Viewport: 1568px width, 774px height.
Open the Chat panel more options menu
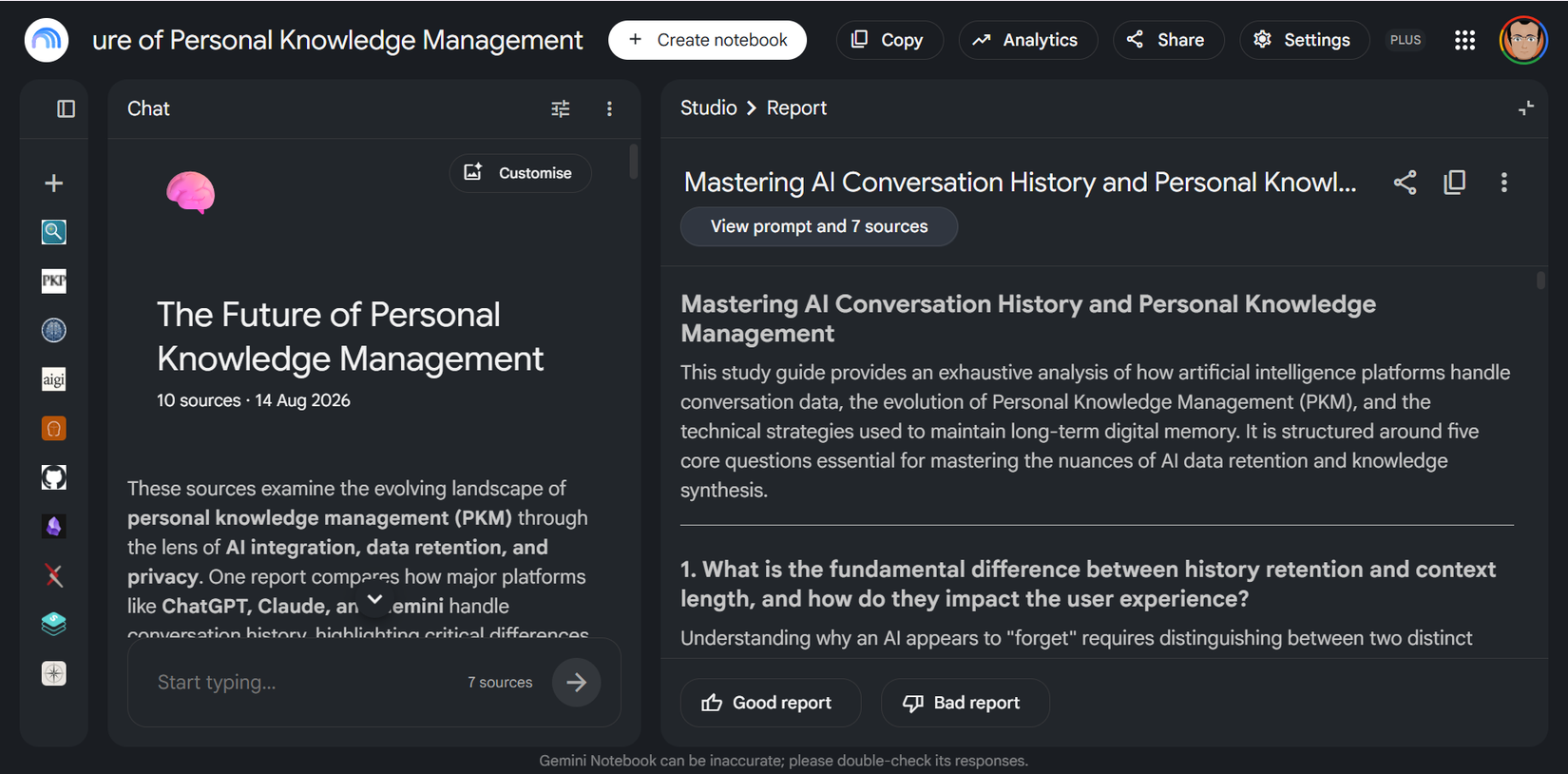tap(609, 108)
